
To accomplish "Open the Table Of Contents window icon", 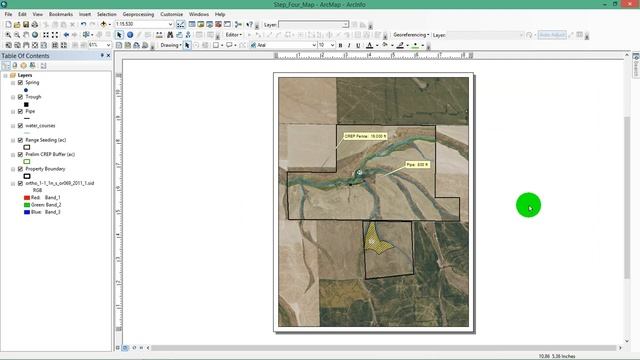I will click(192, 24).
